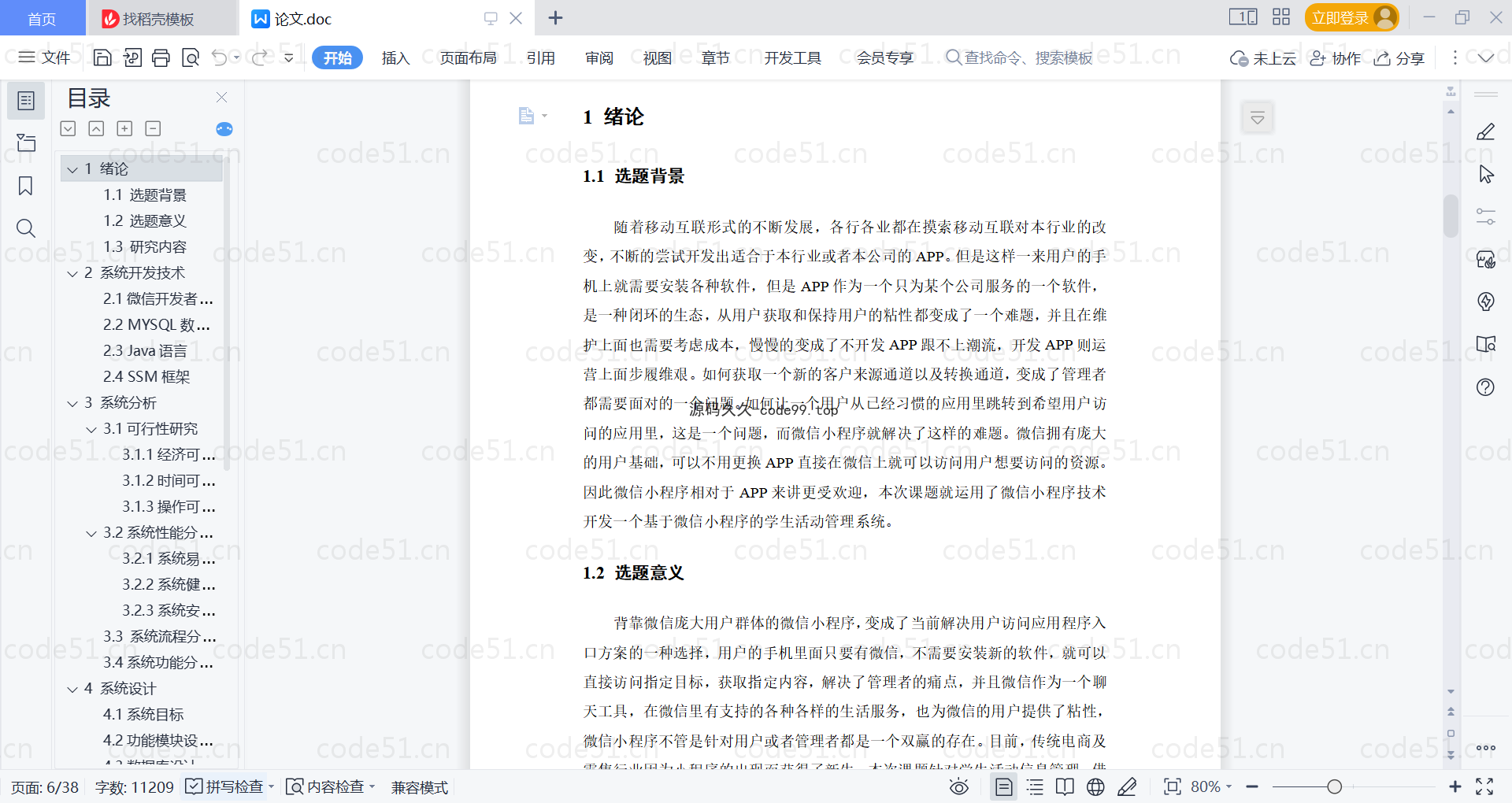Click the Print icon in quick toolbar
This screenshot has width=1512, height=803.
point(161,57)
